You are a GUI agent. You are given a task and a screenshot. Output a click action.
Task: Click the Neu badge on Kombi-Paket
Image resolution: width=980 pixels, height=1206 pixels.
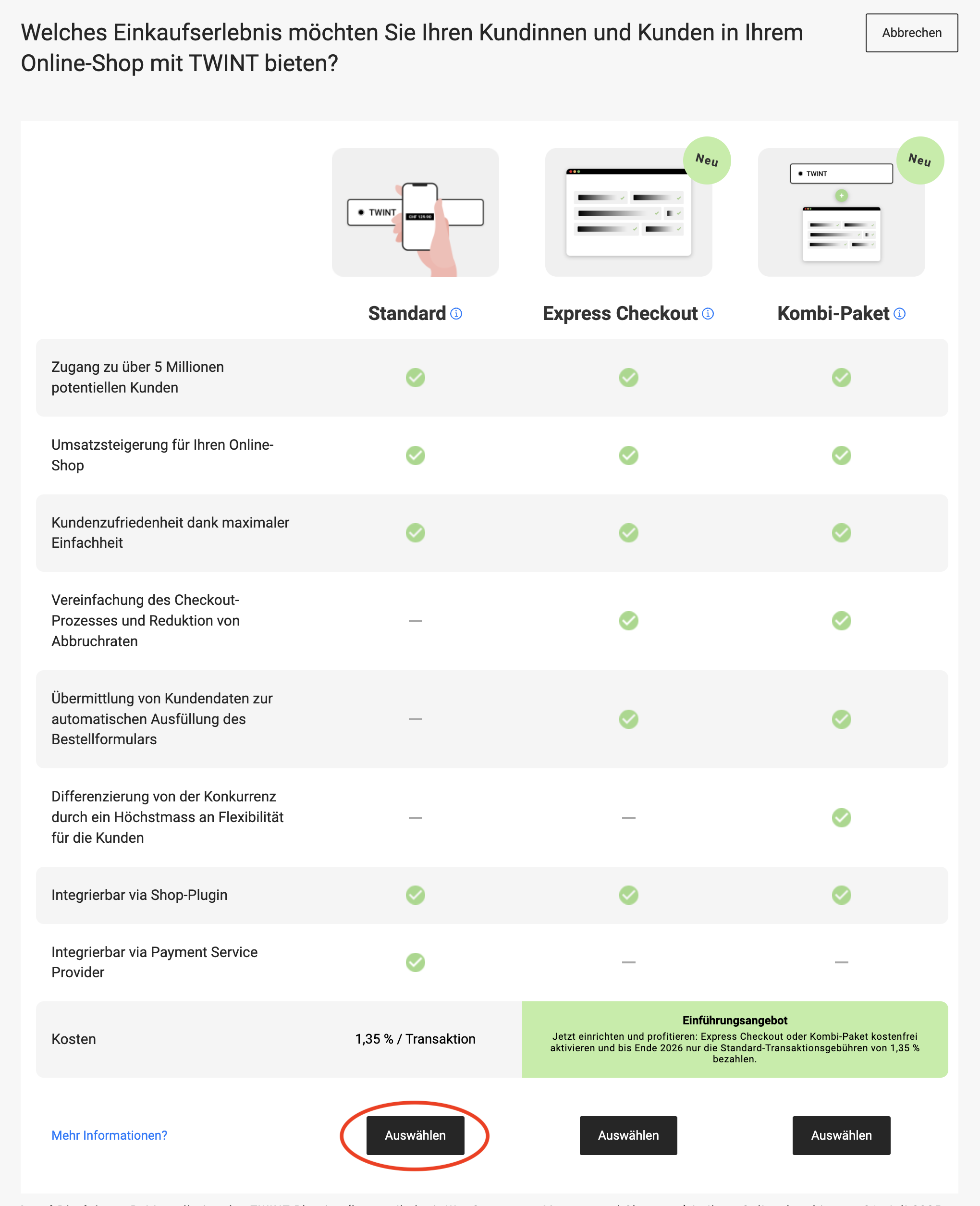tap(919, 160)
